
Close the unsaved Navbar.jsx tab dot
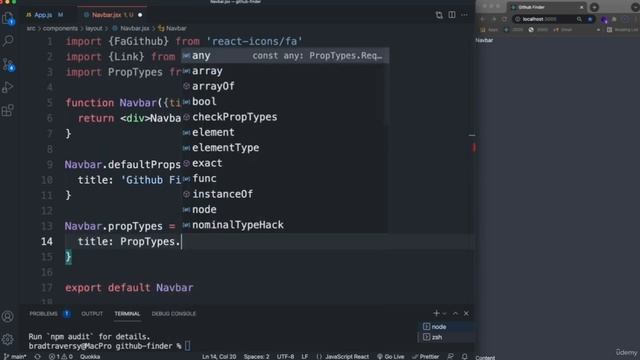140,15
